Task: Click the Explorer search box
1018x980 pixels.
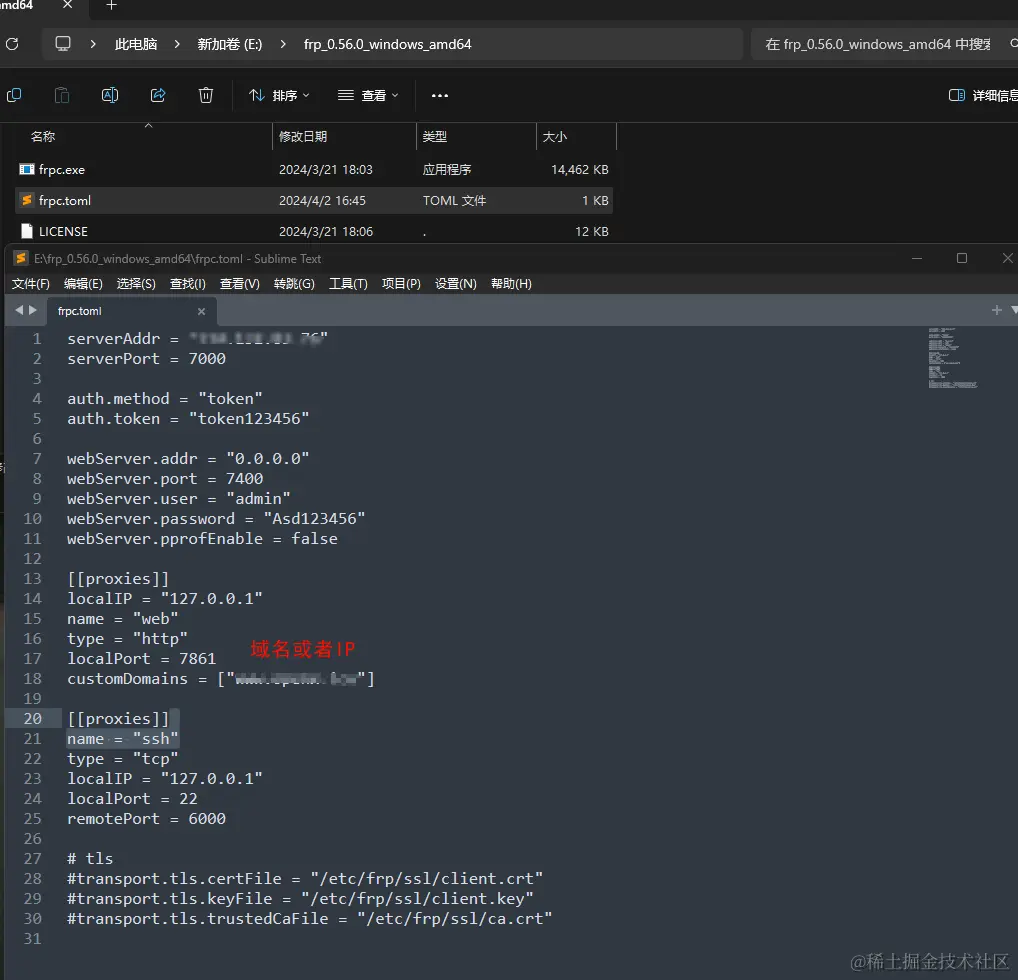Action: click(x=883, y=44)
